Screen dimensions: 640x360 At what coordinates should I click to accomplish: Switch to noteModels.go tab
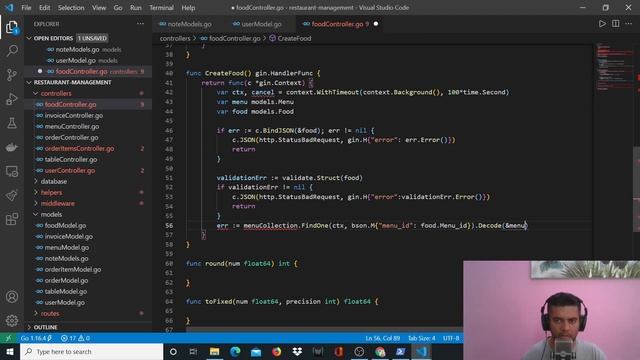186,24
